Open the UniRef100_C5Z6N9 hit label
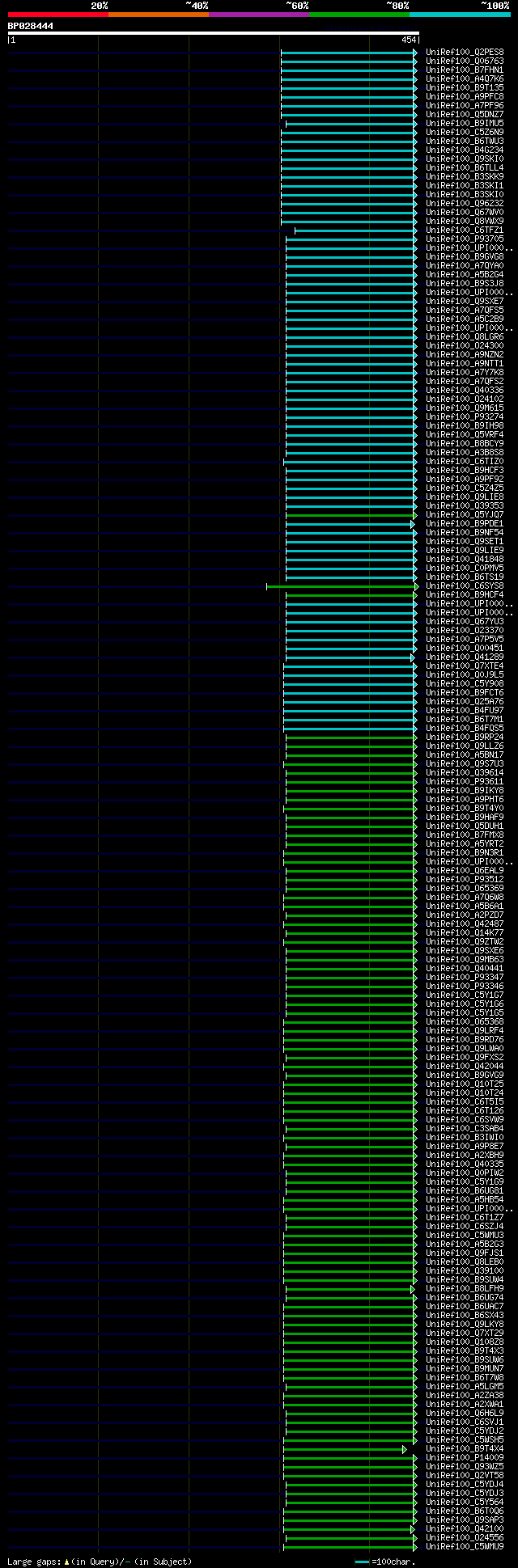This screenshot has height=1568, width=518. click(x=465, y=133)
